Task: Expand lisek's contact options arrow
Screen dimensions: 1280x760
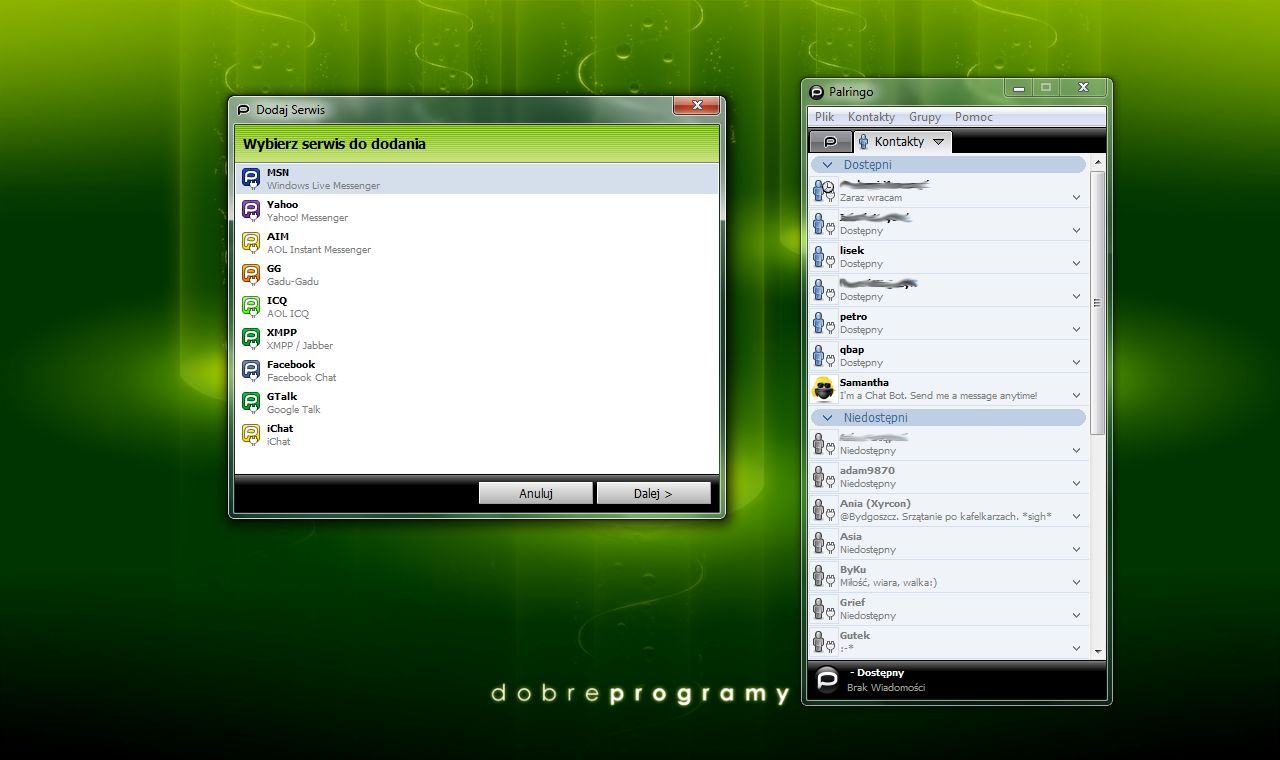Action: click(x=1076, y=264)
